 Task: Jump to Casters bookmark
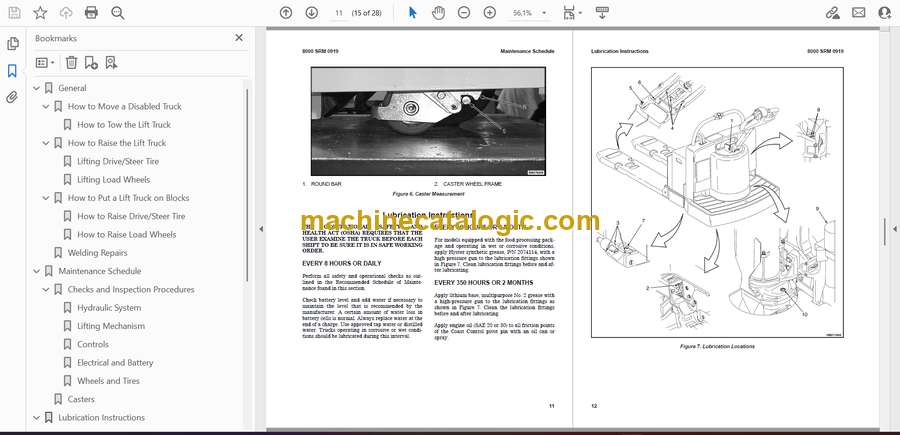pos(81,399)
